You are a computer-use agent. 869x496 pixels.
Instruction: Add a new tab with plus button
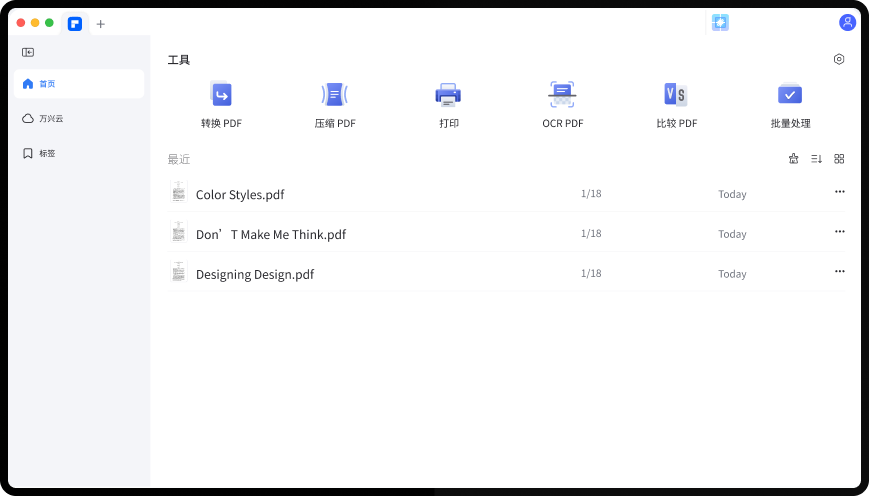(100, 24)
